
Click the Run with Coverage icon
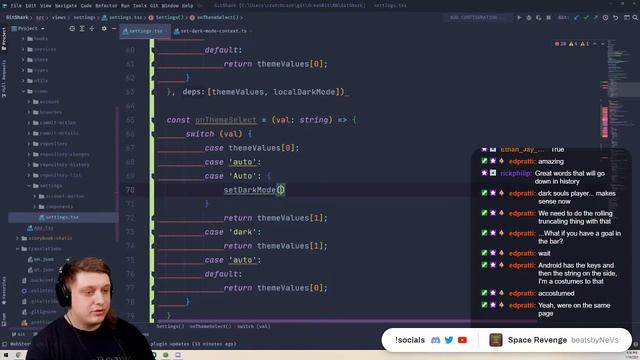[x=539, y=18]
